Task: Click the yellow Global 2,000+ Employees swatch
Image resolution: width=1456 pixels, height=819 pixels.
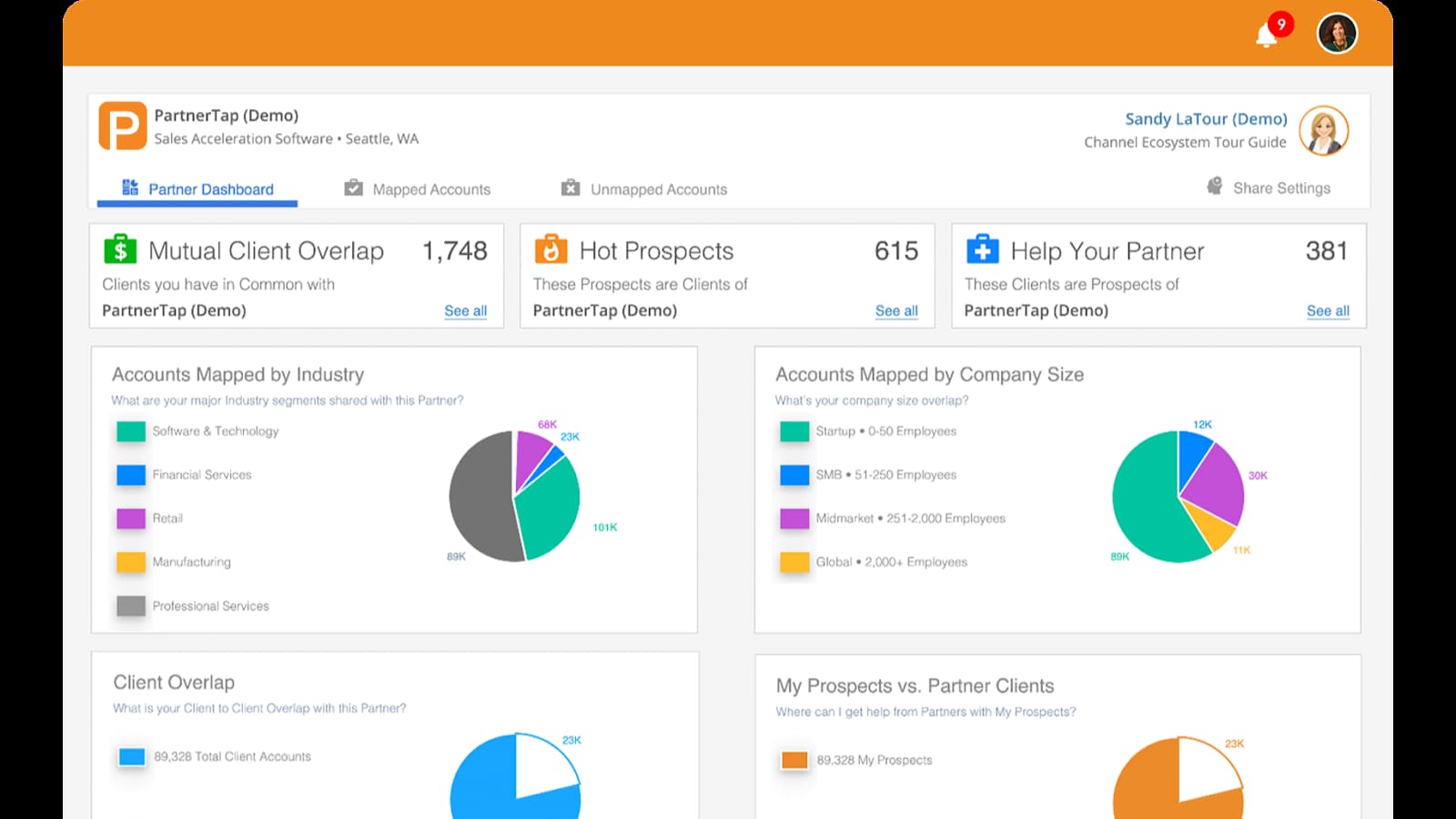Action: (794, 562)
